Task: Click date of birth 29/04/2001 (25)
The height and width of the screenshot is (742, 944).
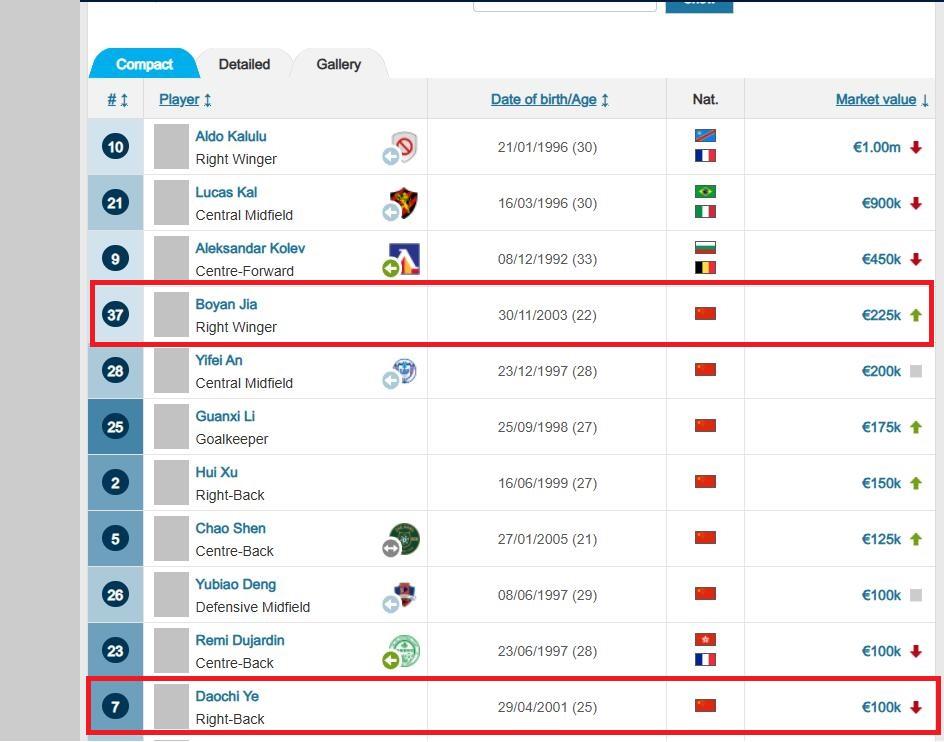Action: tap(547, 707)
